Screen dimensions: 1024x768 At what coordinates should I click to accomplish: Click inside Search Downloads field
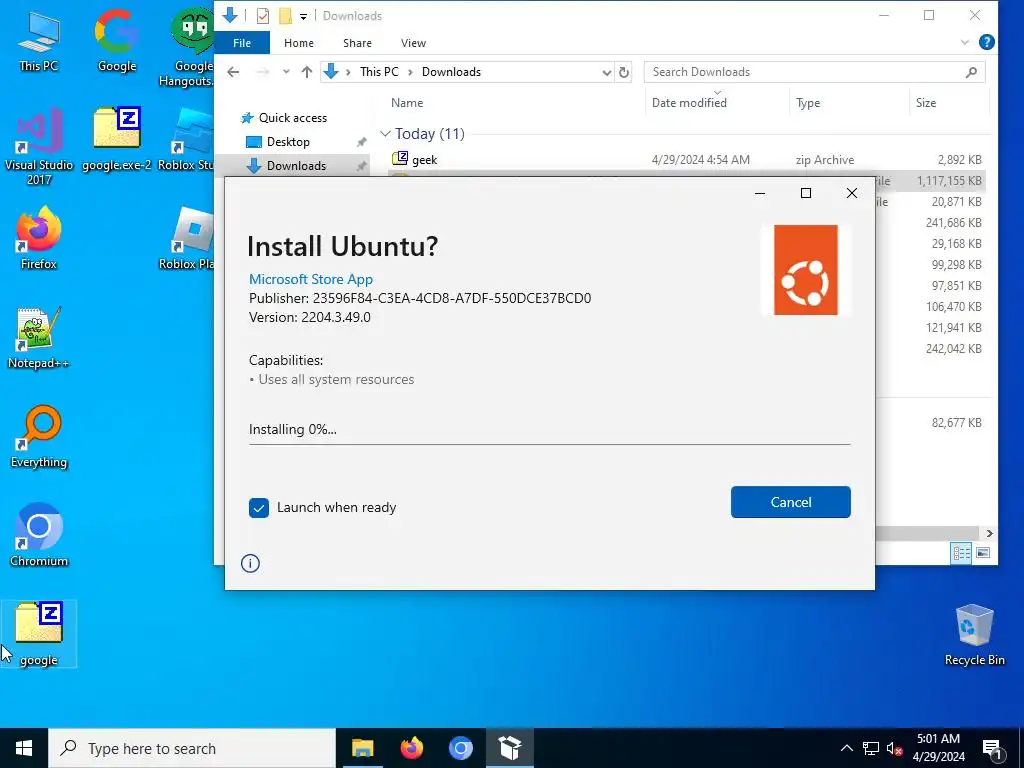point(803,72)
